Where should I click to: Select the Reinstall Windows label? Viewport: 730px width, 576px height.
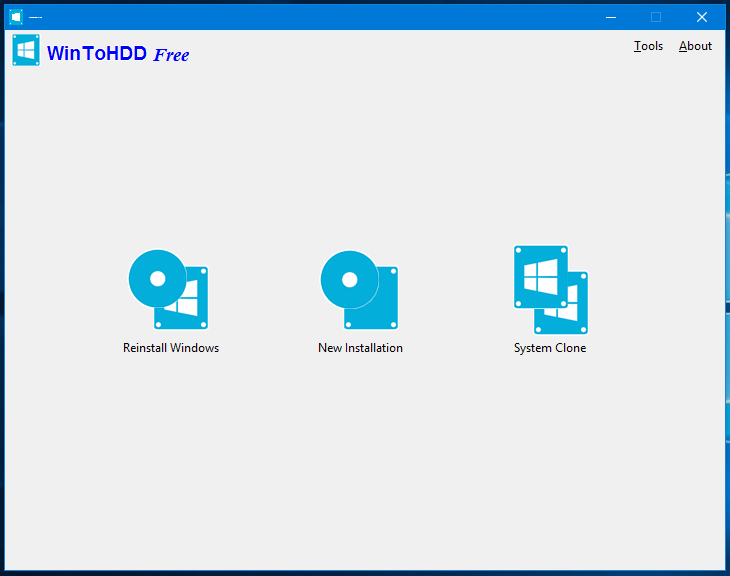[171, 348]
